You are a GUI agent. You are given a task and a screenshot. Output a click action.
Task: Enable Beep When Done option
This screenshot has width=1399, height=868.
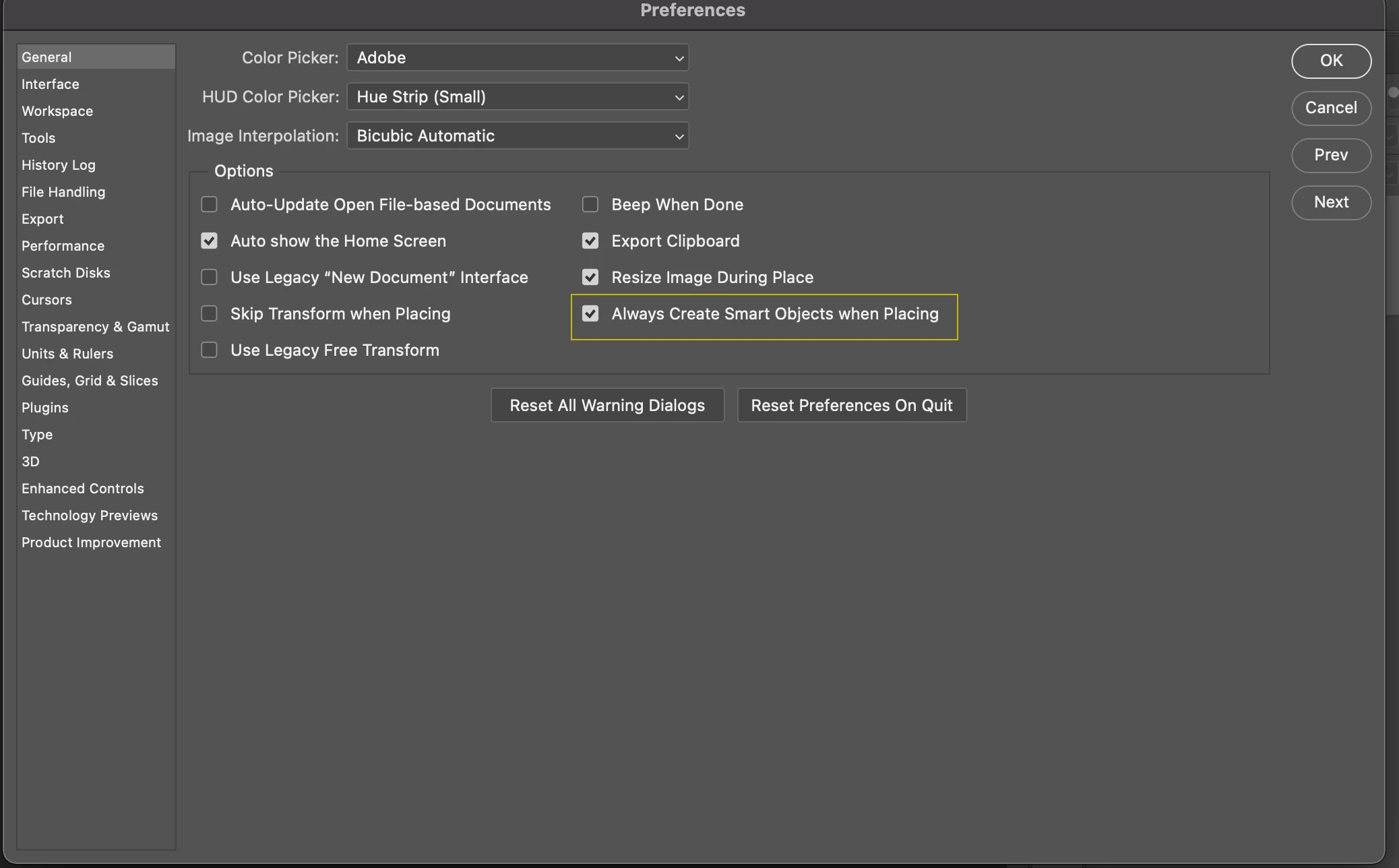[x=590, y=204]
